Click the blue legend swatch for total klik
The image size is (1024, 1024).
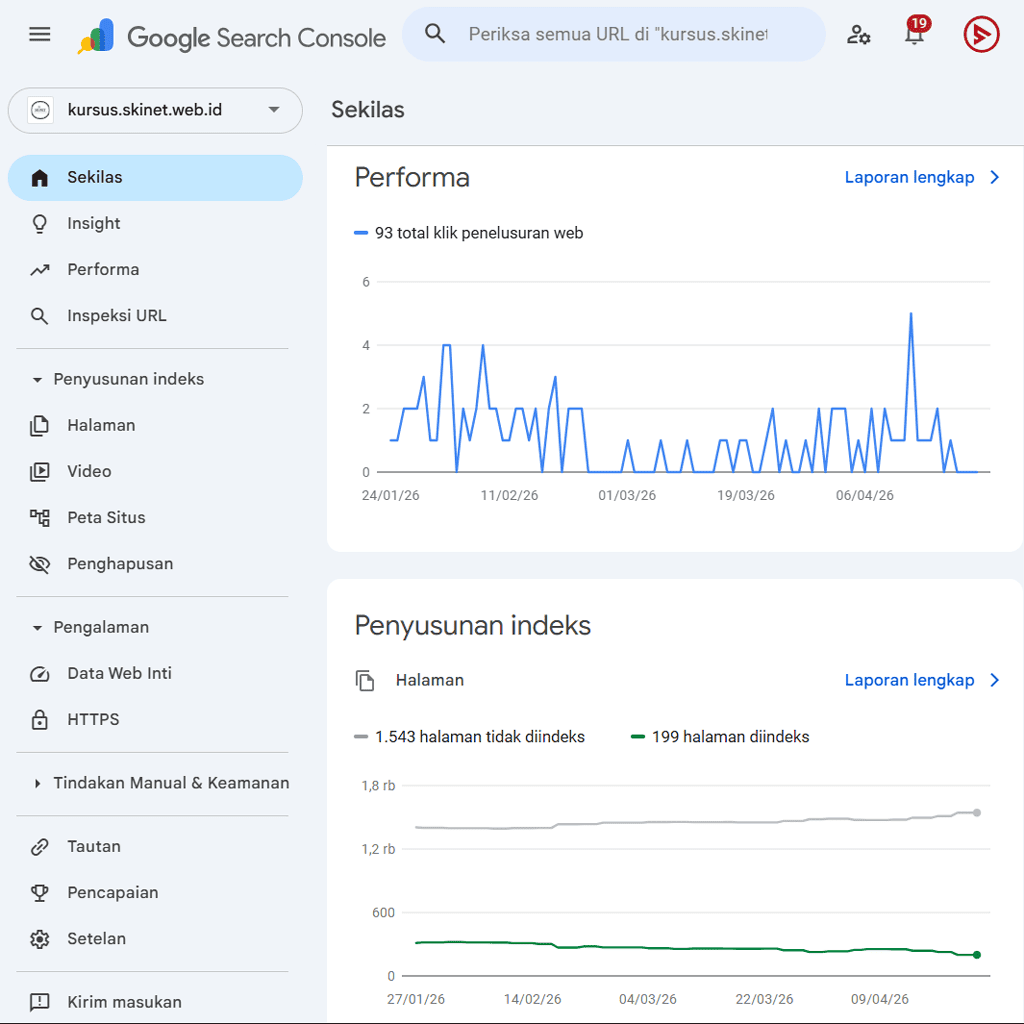pyautogui.click(x=361, y=233)
